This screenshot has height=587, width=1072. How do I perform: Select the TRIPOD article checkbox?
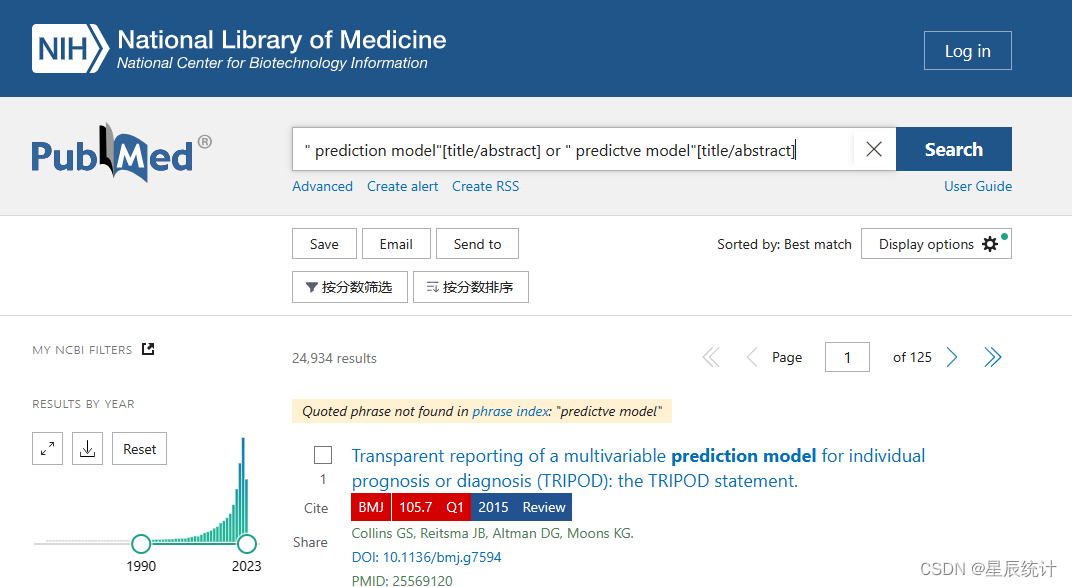(323, 456)
